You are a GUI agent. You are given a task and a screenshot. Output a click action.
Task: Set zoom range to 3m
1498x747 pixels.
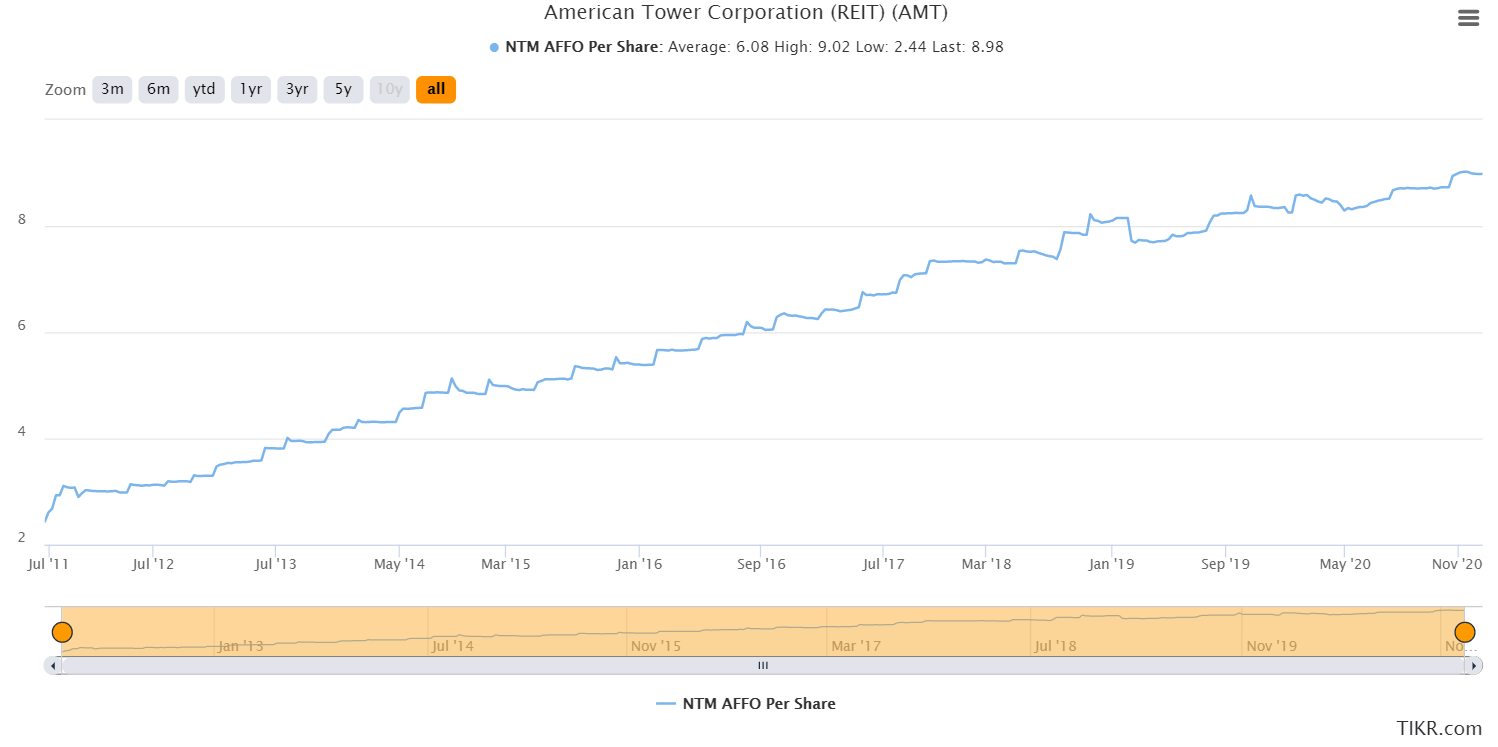pyautogui.click(x=112, y=89)
